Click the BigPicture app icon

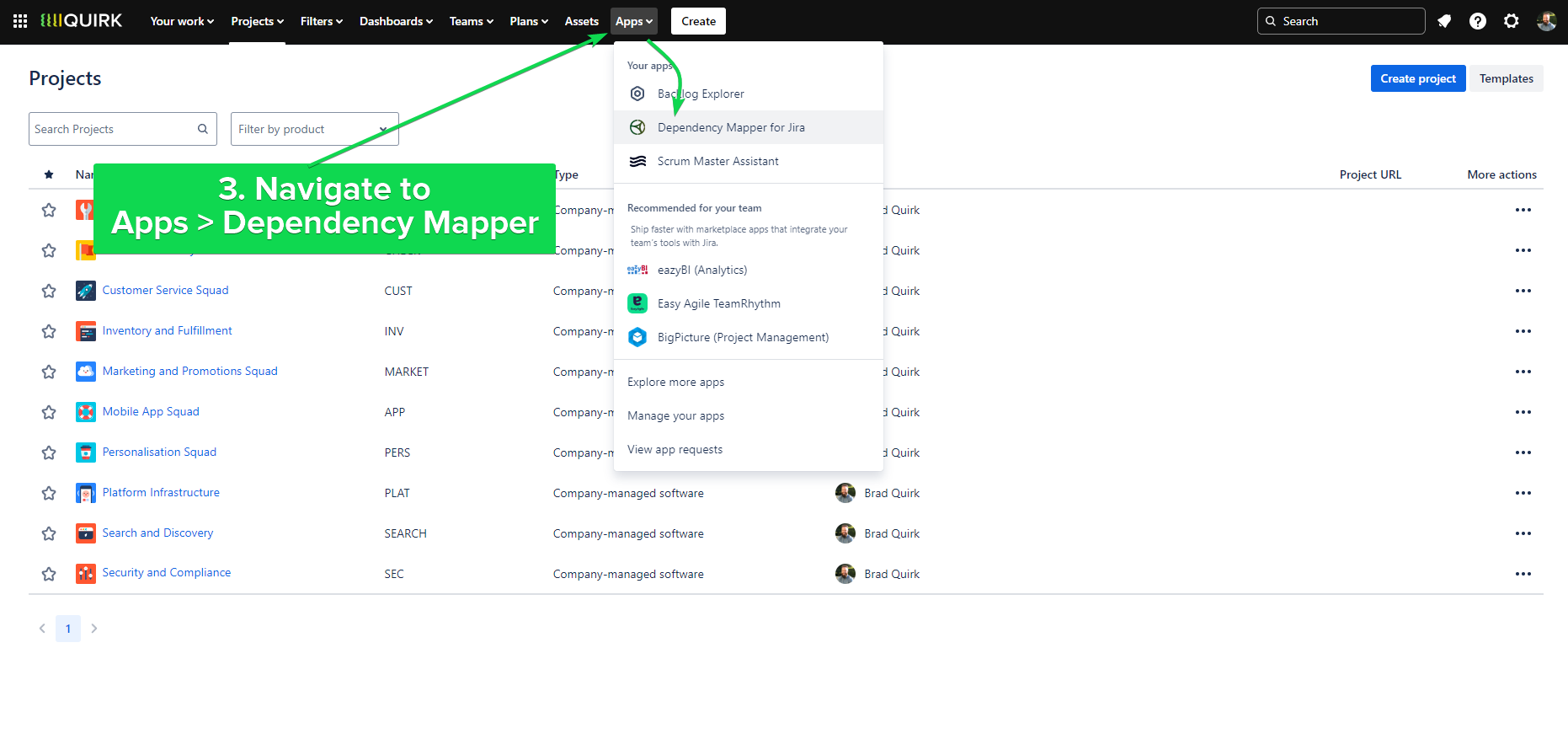click(x=638, y=337)
